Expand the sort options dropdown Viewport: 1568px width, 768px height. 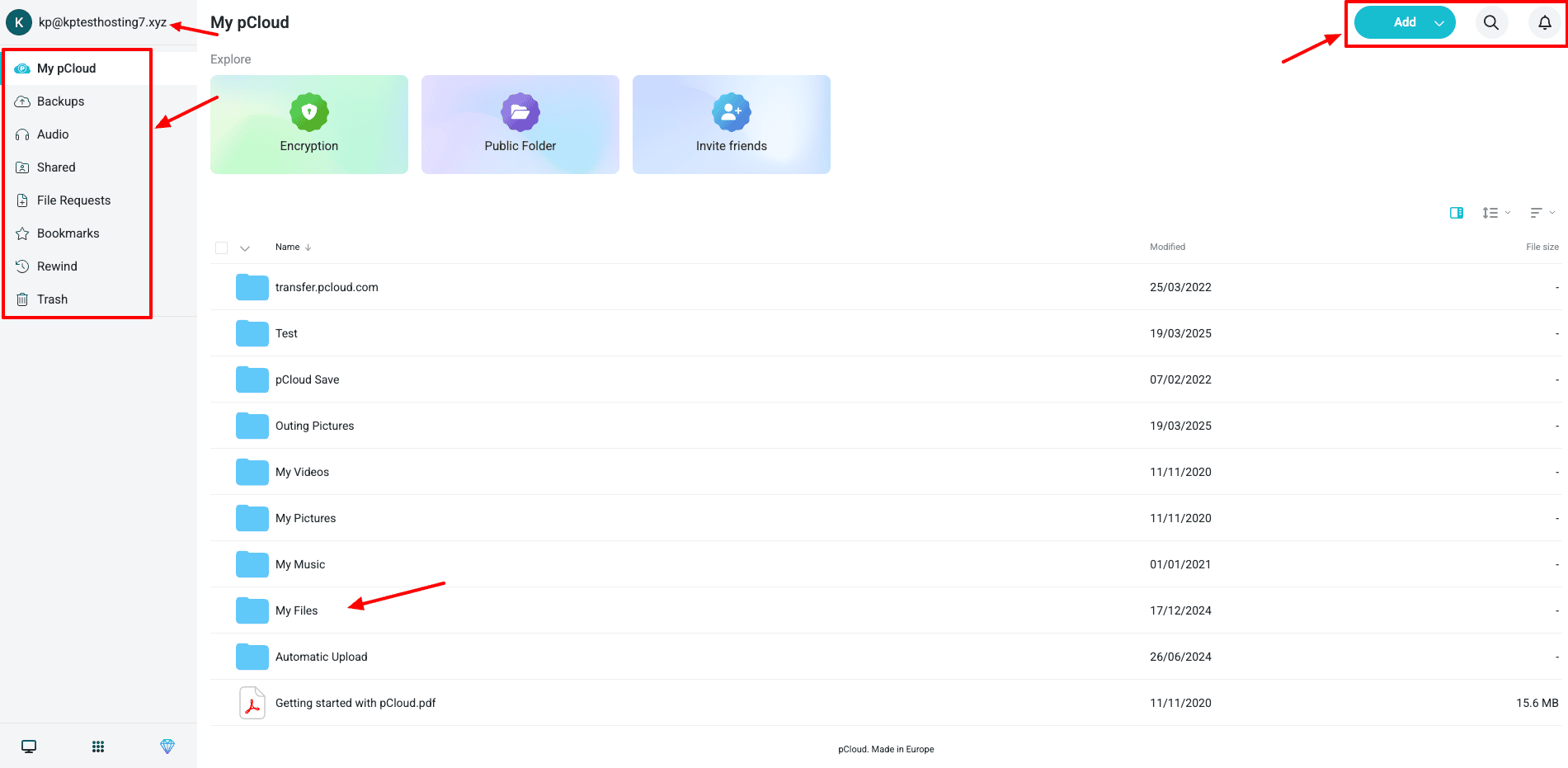tap(1542, 213)
